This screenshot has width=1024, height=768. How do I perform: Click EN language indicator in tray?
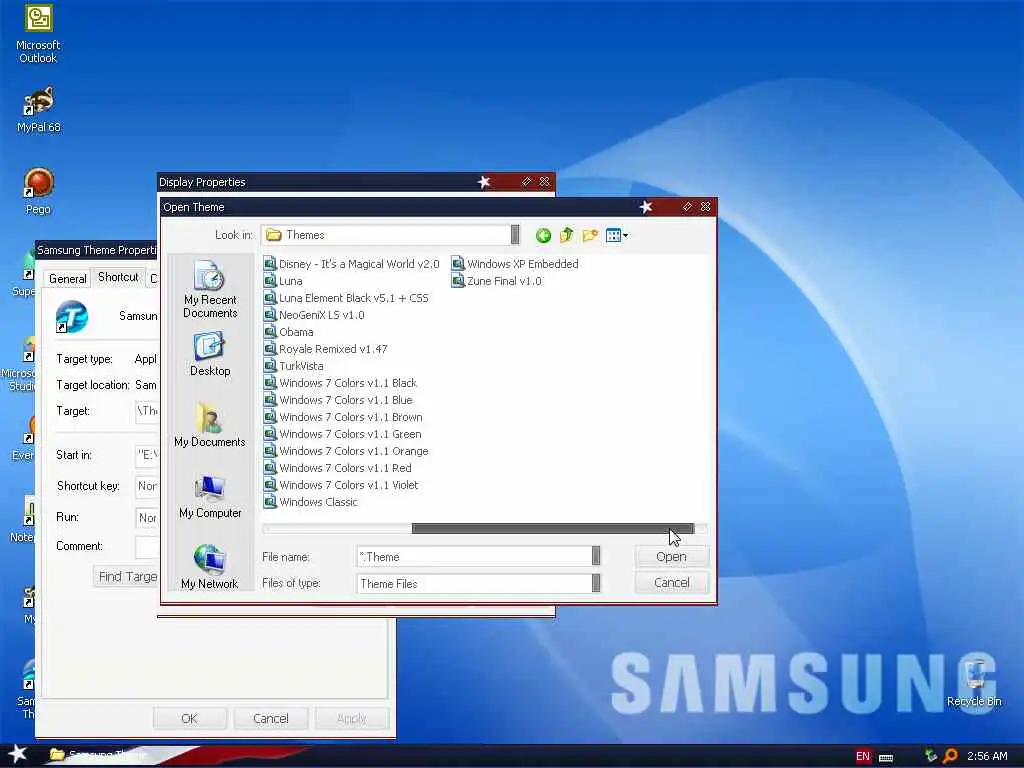(863, 756)
